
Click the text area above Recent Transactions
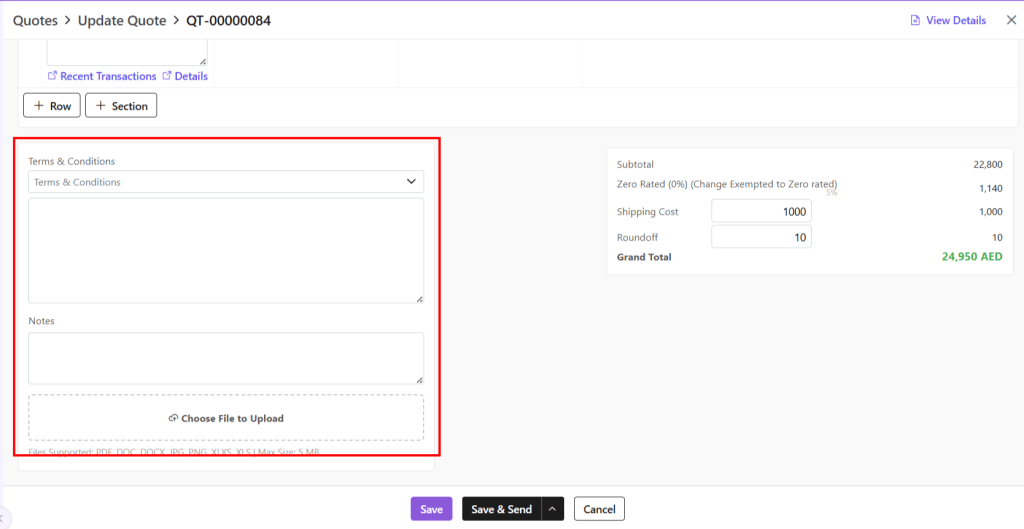coord(127,52)
